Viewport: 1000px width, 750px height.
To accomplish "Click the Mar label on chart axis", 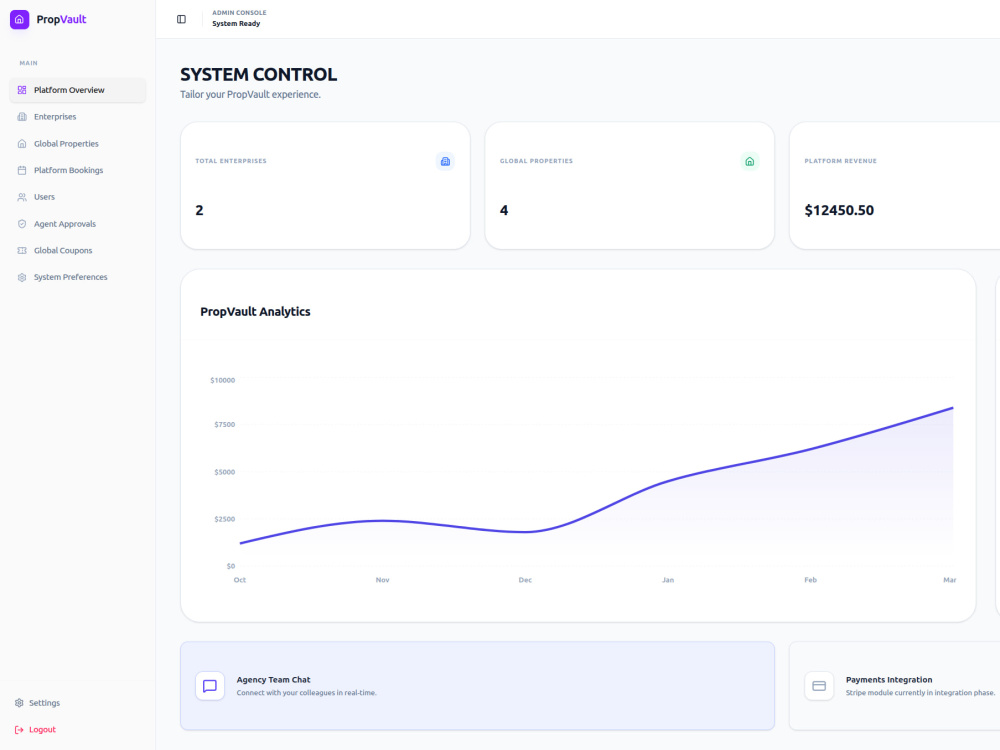I will (950, 580).
